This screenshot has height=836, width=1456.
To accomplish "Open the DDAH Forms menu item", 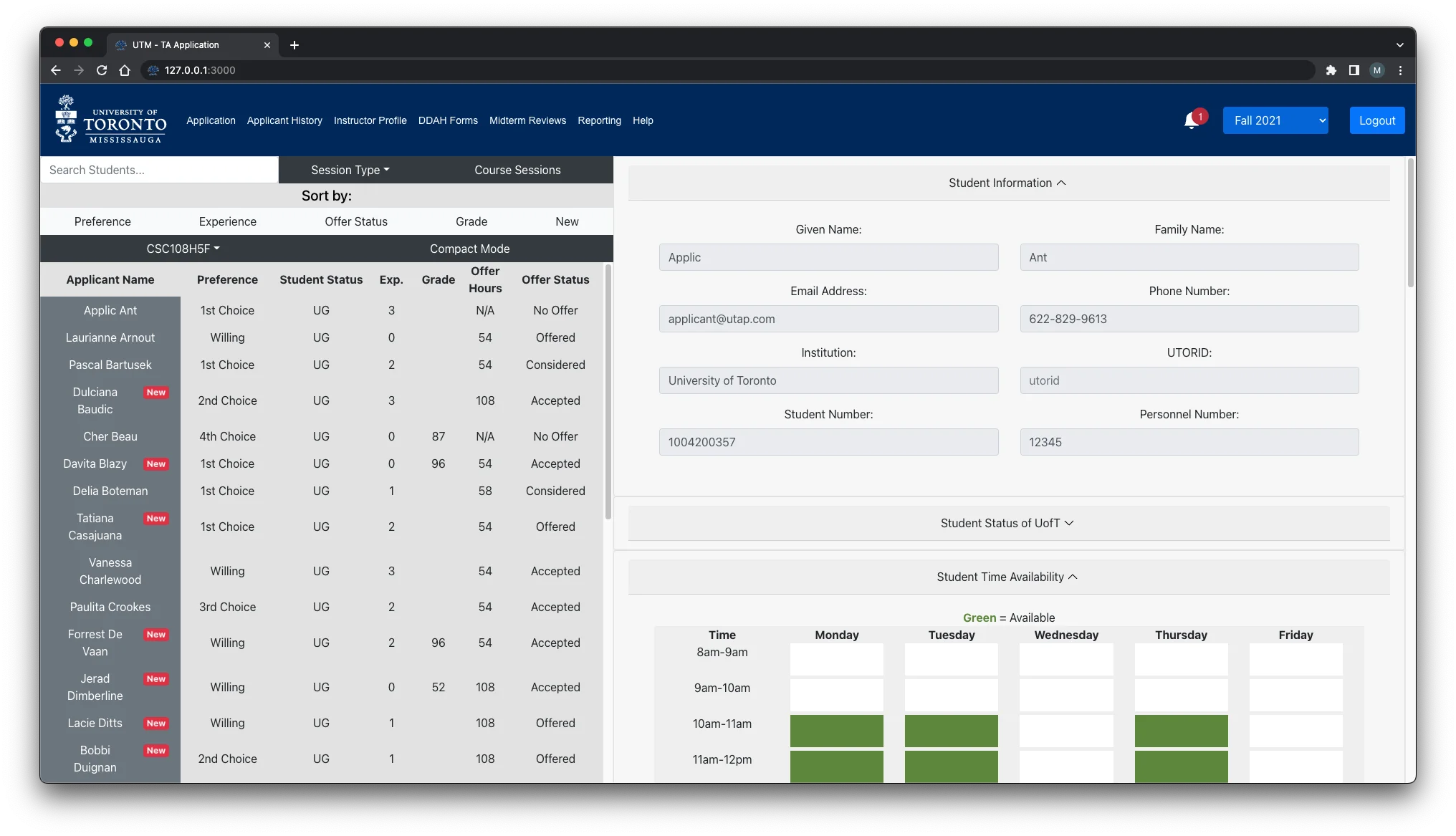I will pos(448,120).
